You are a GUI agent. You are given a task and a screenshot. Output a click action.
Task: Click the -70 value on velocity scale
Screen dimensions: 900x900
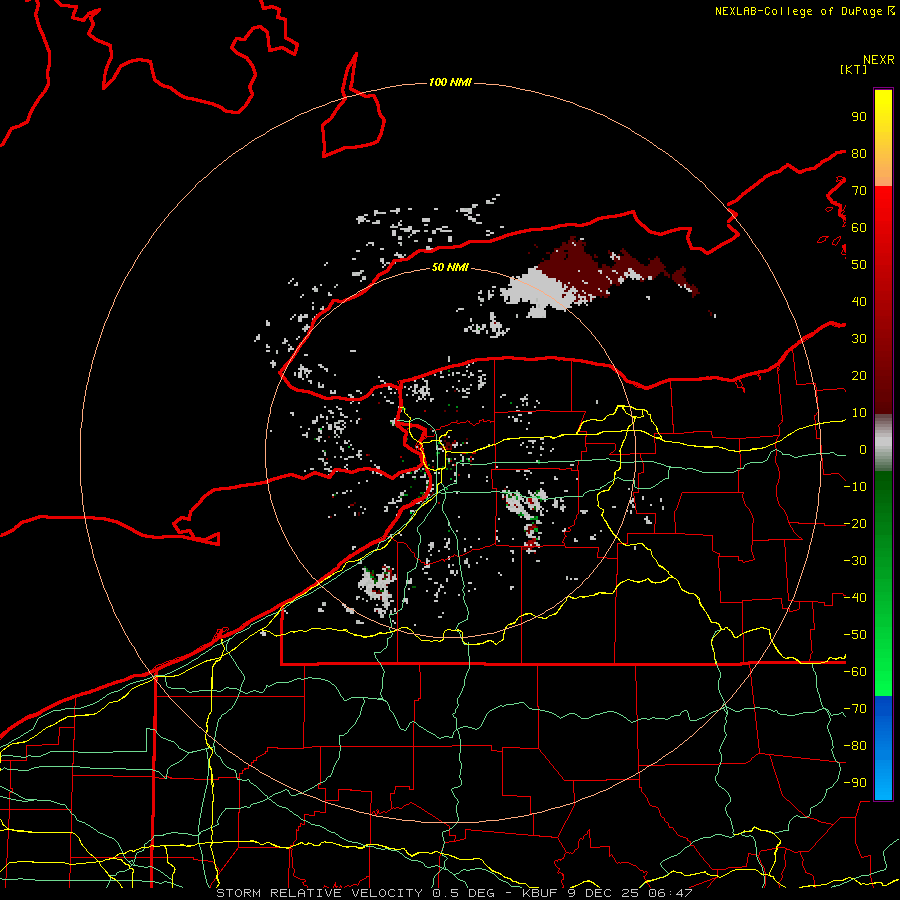855,708
